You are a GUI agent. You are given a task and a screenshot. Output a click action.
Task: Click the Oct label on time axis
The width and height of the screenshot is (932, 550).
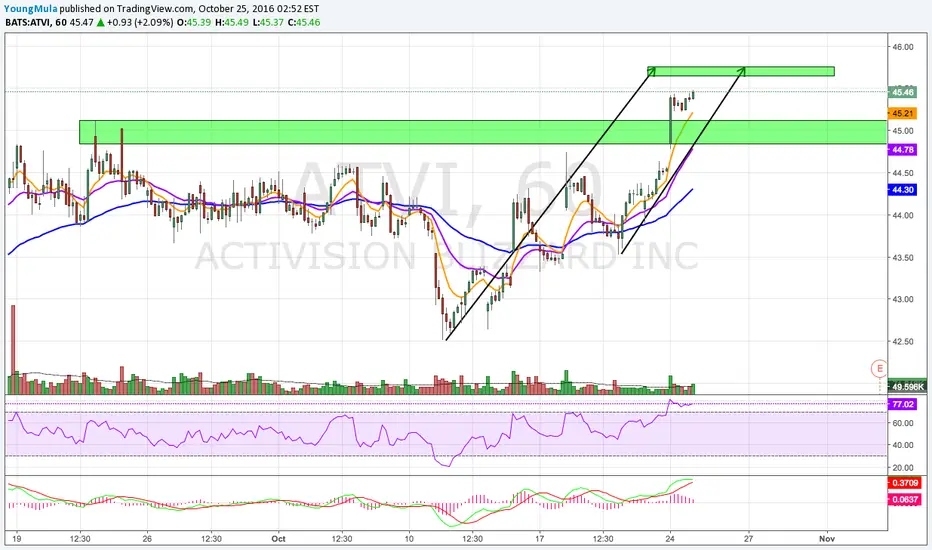click(278, 539)
